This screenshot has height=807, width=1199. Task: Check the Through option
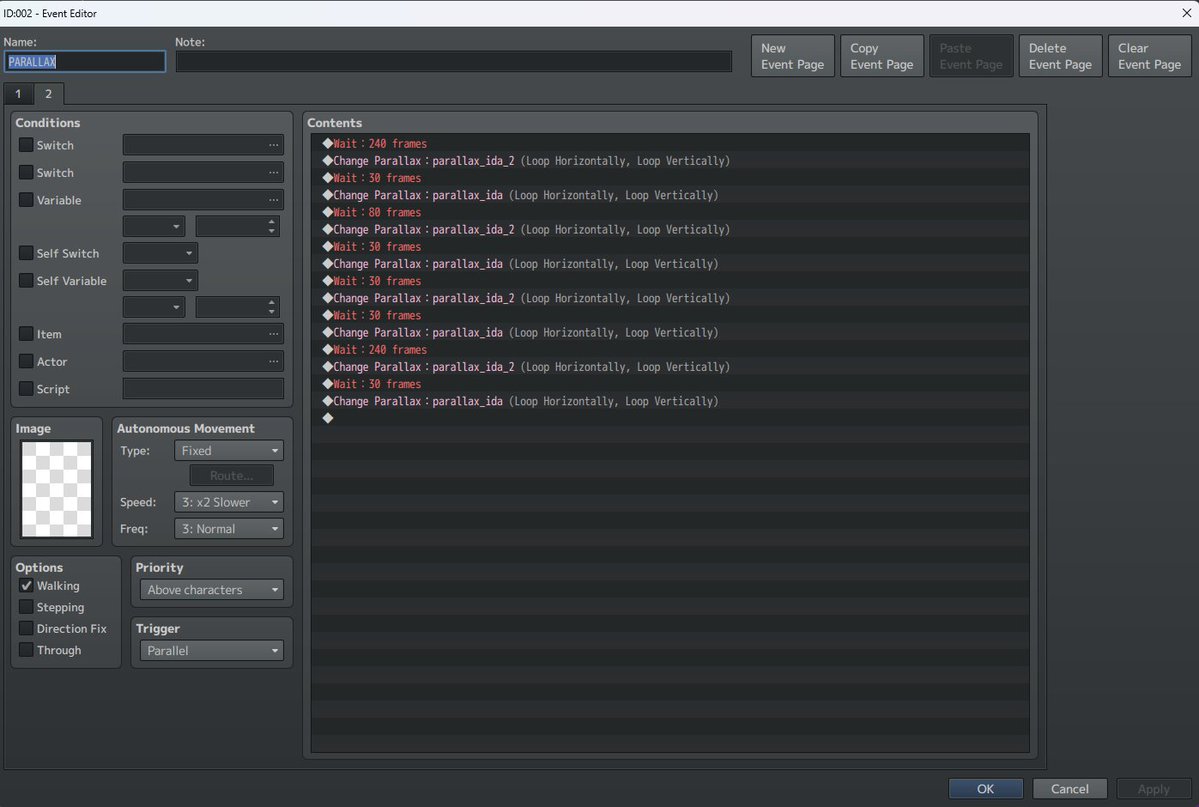26,650
